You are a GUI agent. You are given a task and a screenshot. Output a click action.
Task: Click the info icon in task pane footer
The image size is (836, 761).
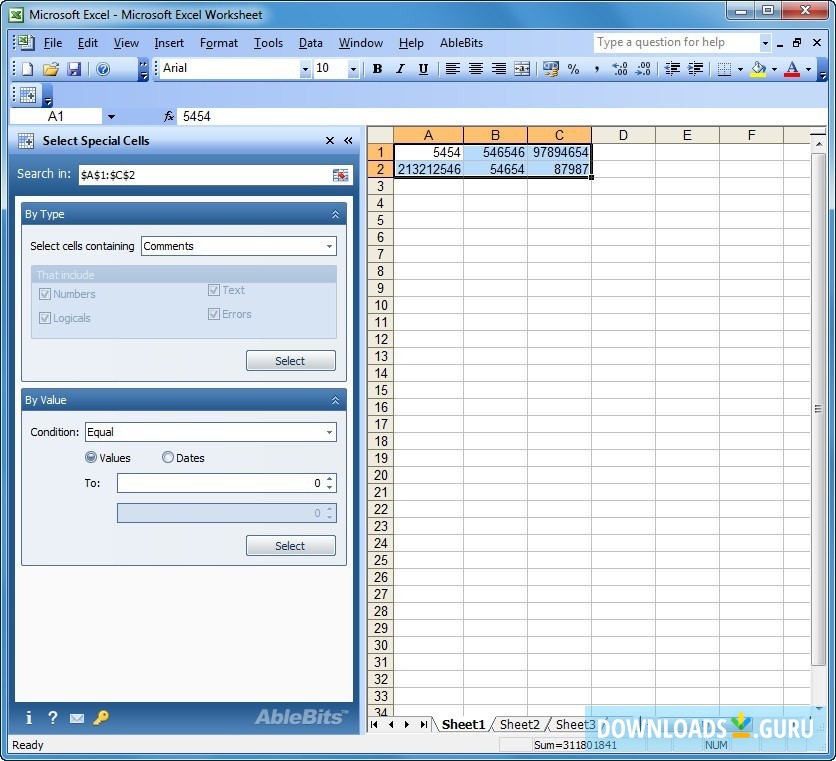point(27,718)
